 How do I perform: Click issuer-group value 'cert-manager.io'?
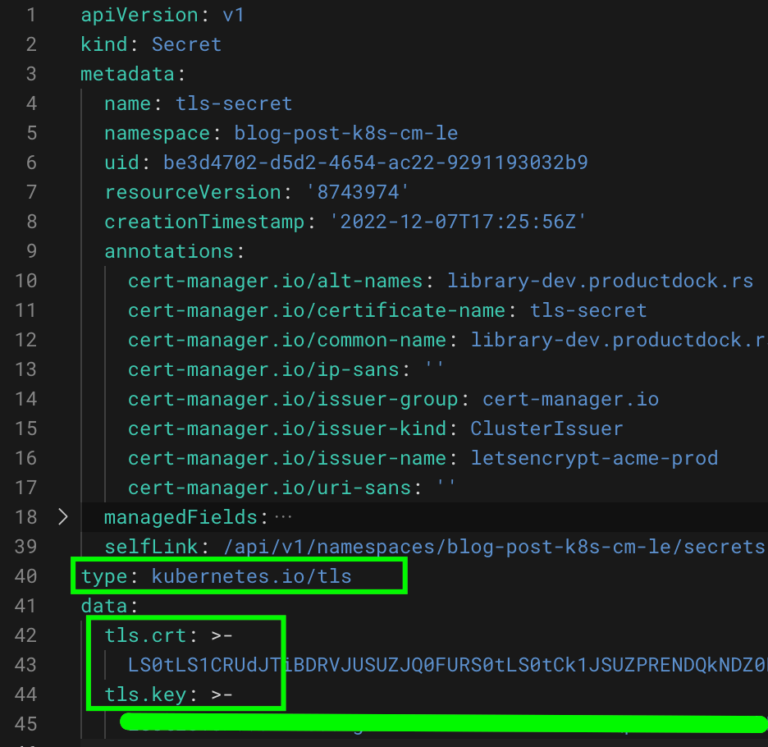coord(571,399)
